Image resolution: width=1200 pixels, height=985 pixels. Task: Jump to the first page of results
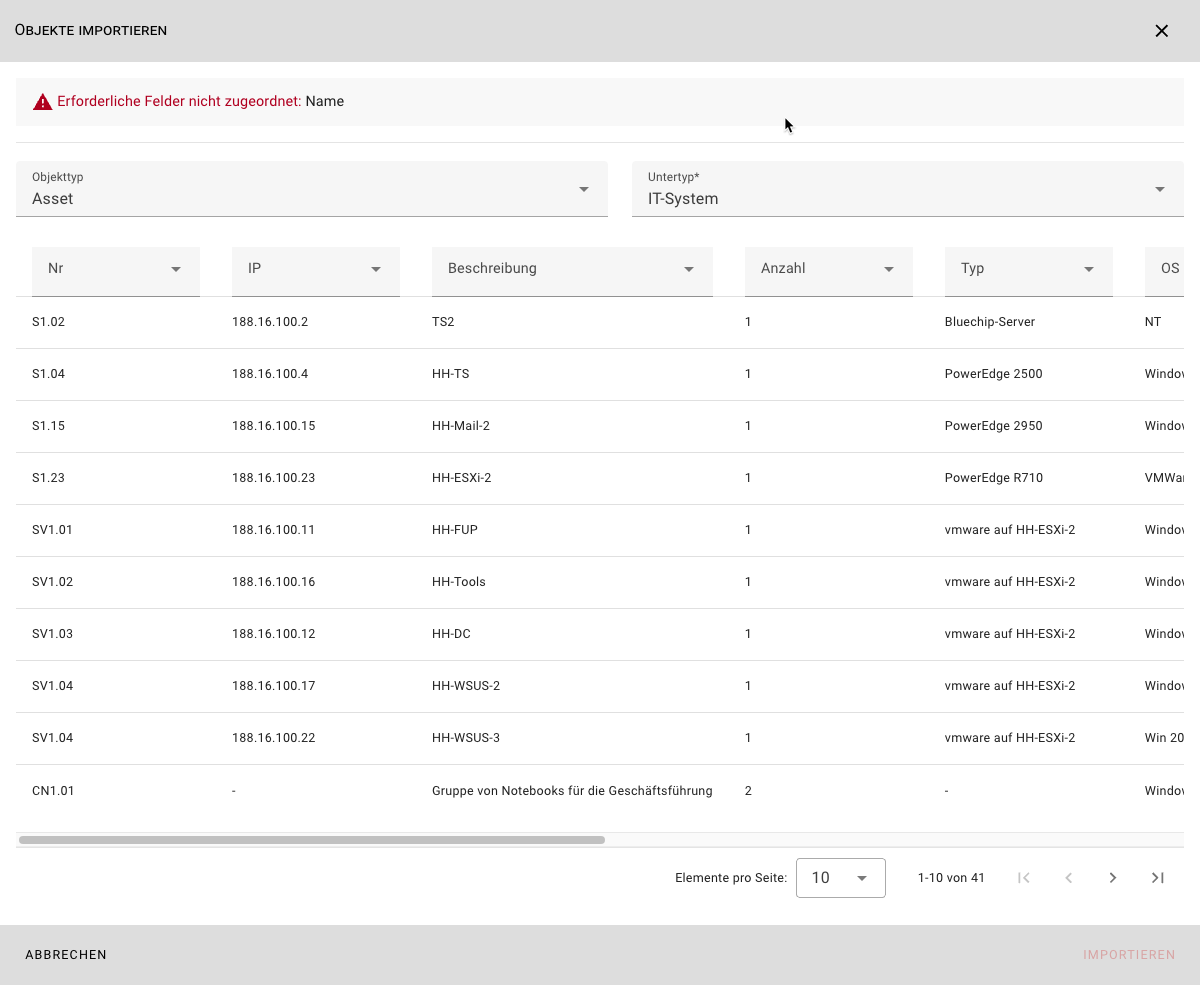pyautogui.click(x=1023, y=878)
